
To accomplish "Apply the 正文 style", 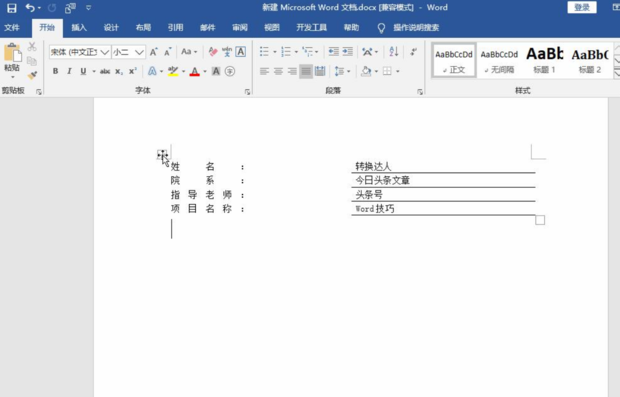I will (454, 60).
